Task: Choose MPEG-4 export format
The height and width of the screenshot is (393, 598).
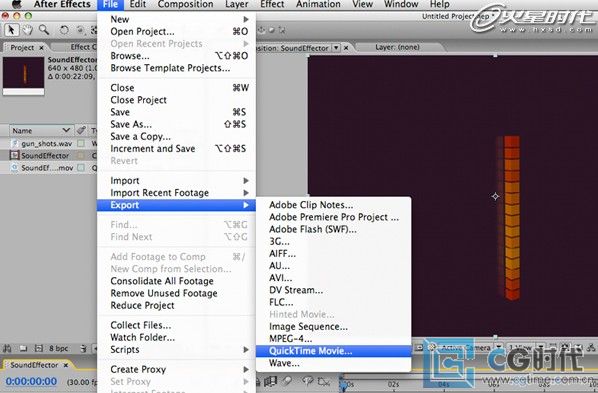Action: click(334, 339)
